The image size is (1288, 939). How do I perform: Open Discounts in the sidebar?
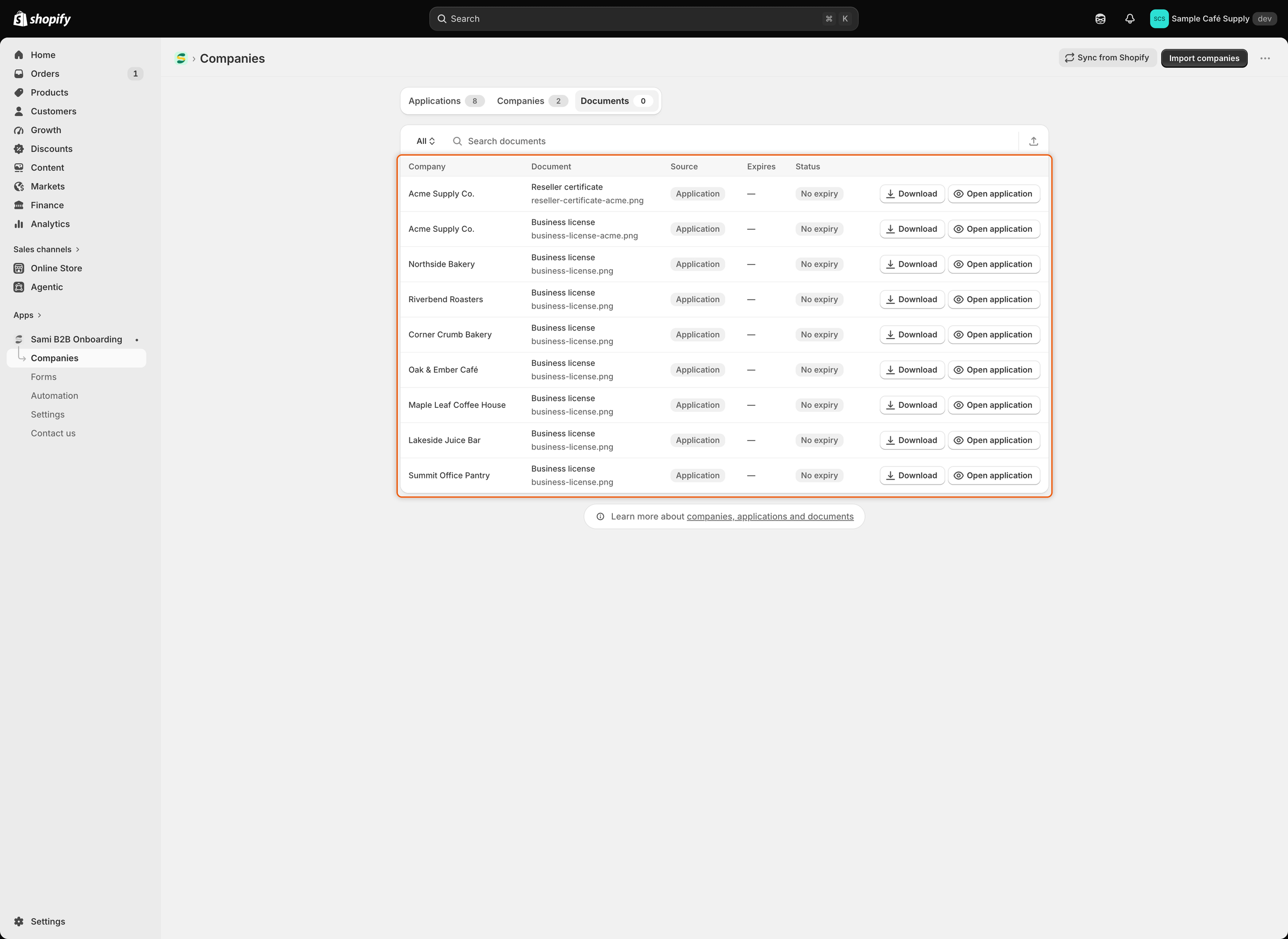point(77,148)
